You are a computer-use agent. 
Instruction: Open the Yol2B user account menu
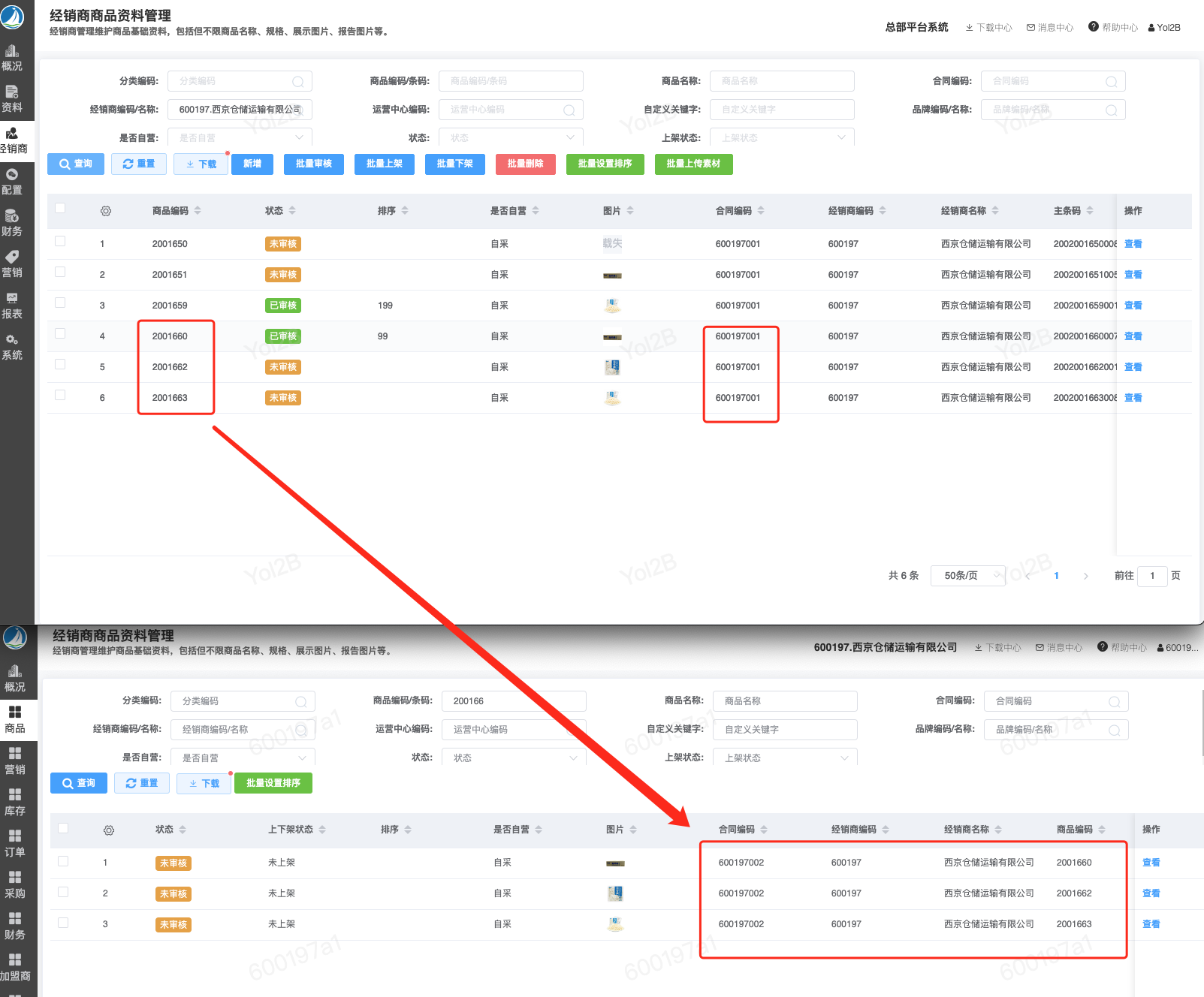pos(1164,28)
